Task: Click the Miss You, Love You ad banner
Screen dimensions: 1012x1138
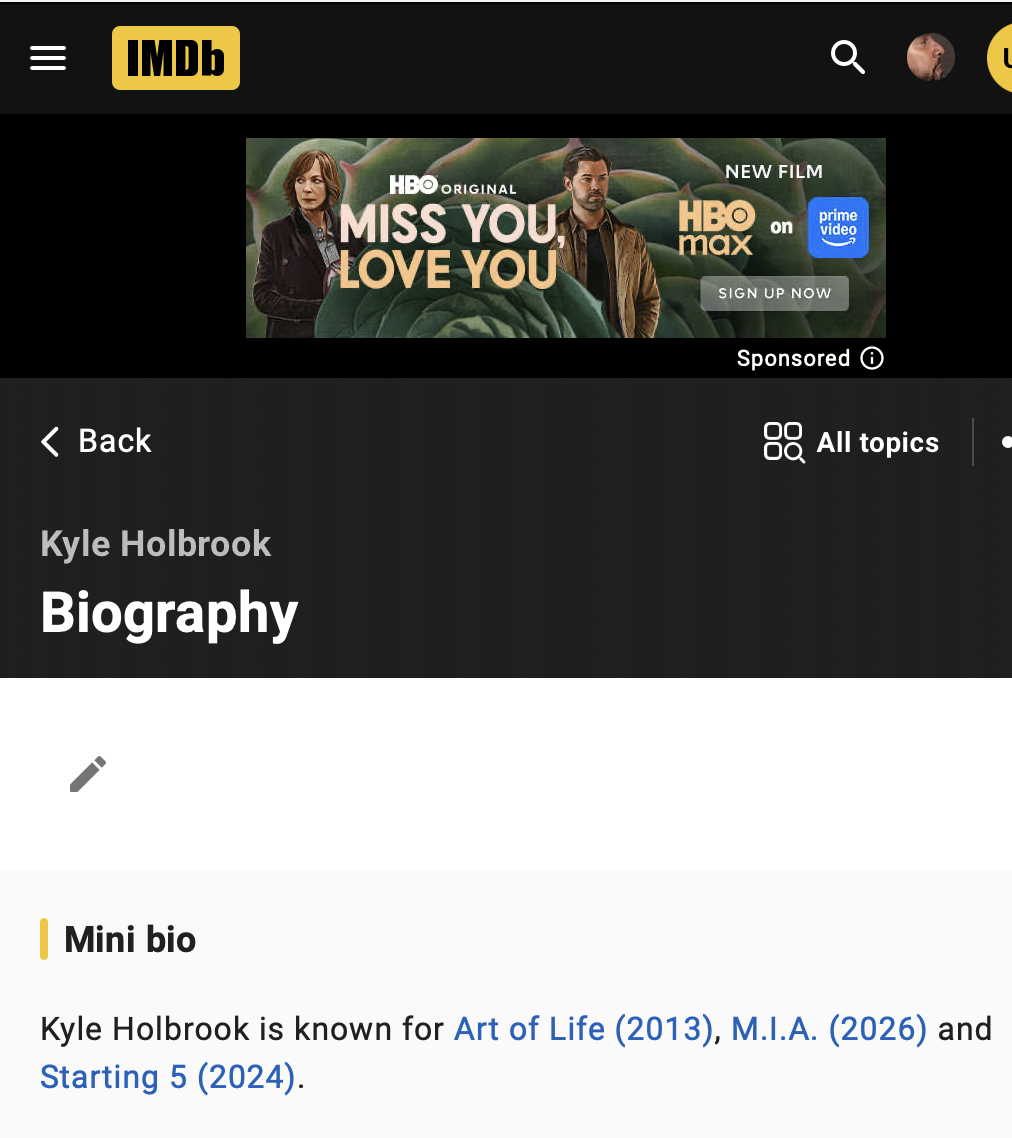Action: point(566,238)
